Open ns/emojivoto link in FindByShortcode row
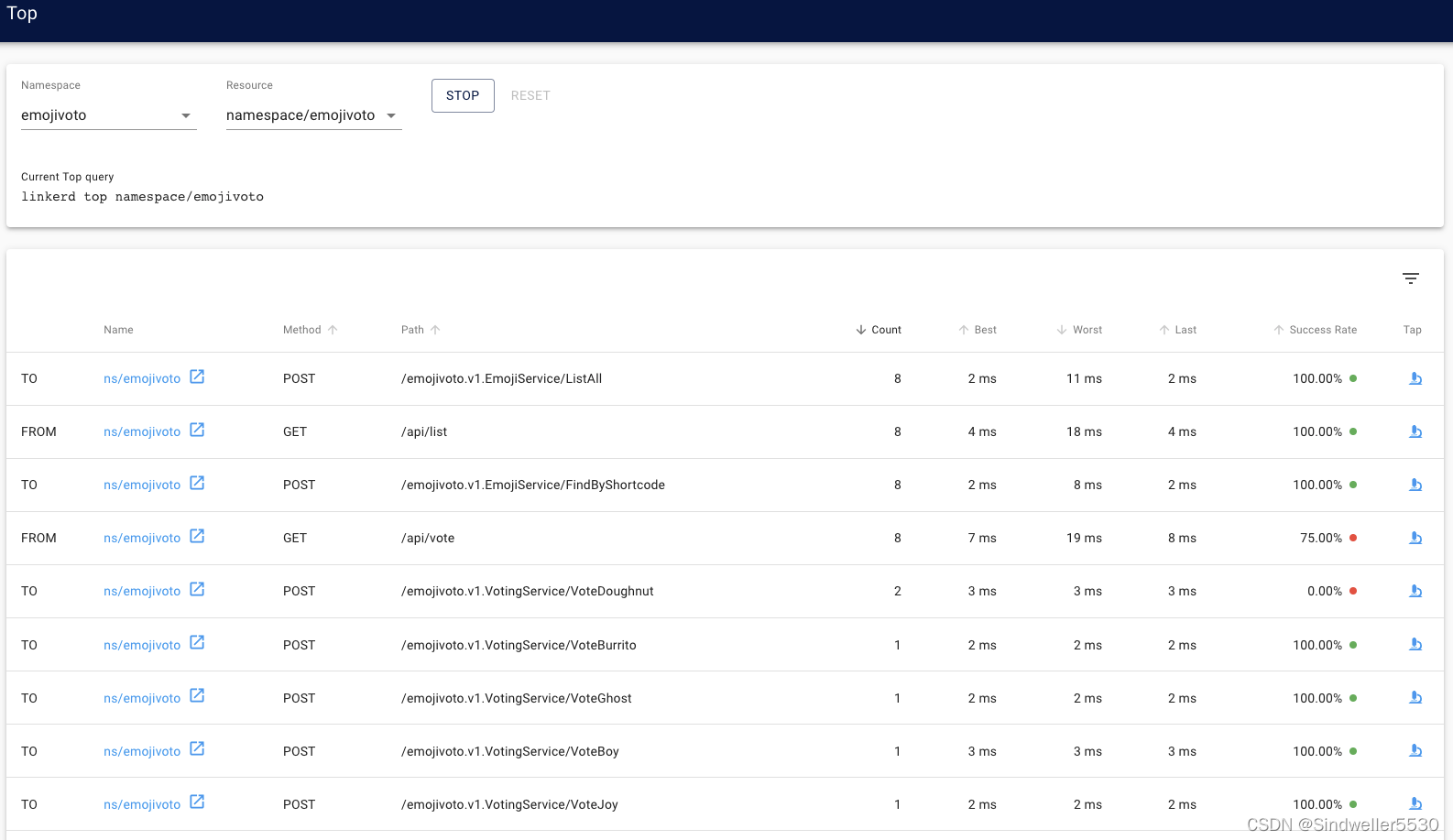Image resolution: width=1453 pixels, height=840 pixels. (142, 485)
